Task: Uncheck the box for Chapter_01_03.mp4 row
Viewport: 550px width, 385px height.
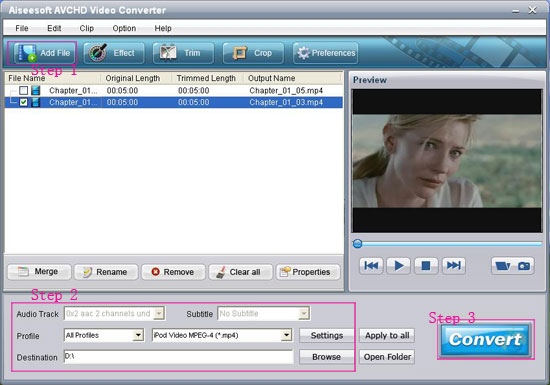Action: click(x=24, y=102)
